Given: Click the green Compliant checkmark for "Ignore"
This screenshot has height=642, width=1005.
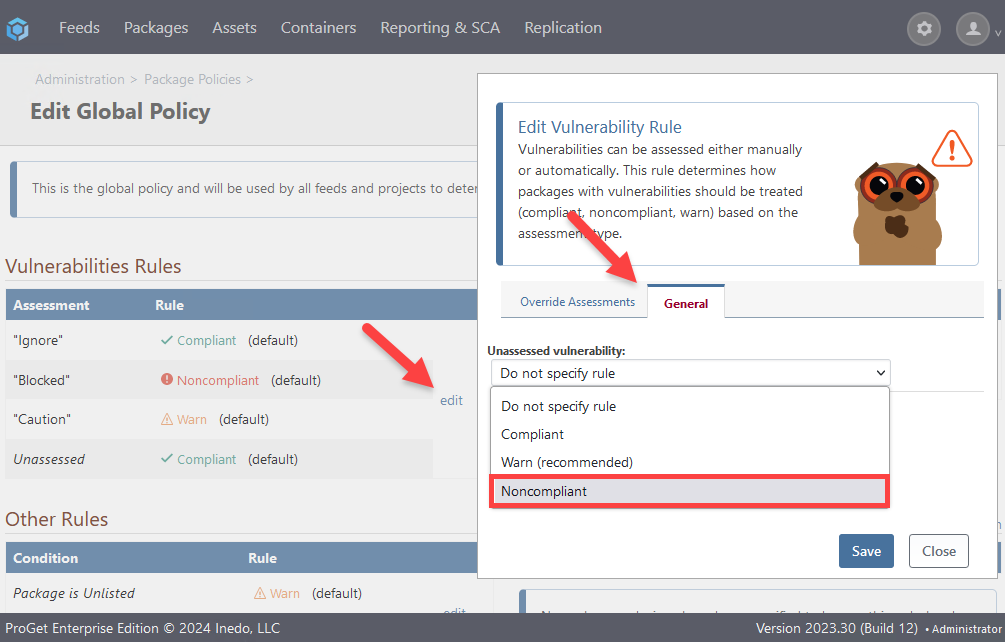Looking at the screenshot, I should [x=167, y=341].
